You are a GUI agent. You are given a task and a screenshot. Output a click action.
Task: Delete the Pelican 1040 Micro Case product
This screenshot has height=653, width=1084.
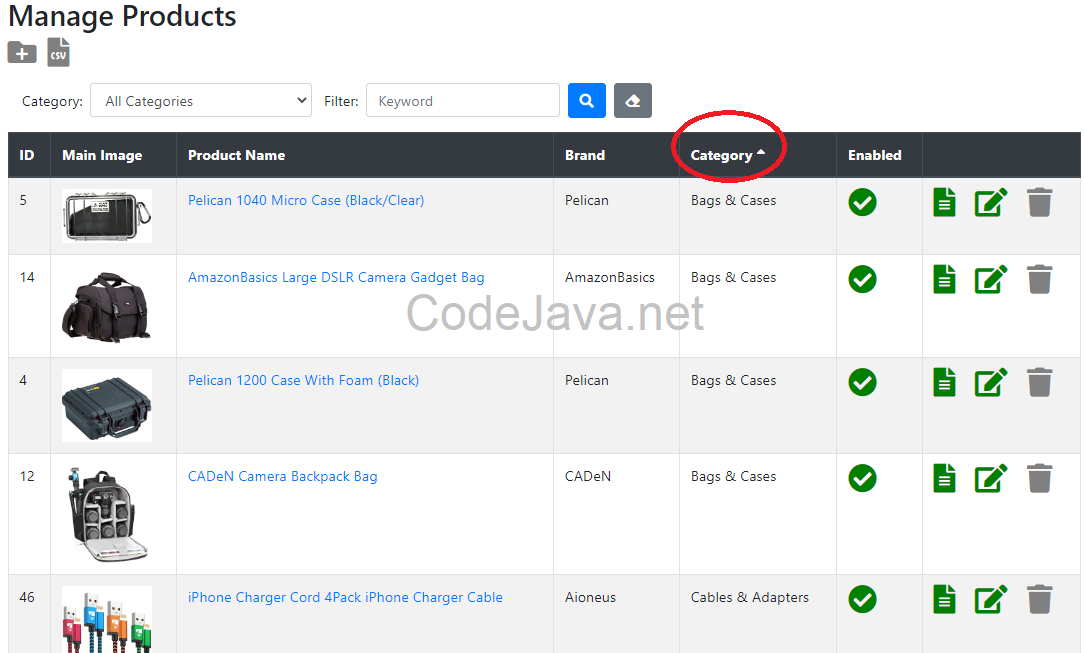pyautogui.click(x=1039, y=202)
